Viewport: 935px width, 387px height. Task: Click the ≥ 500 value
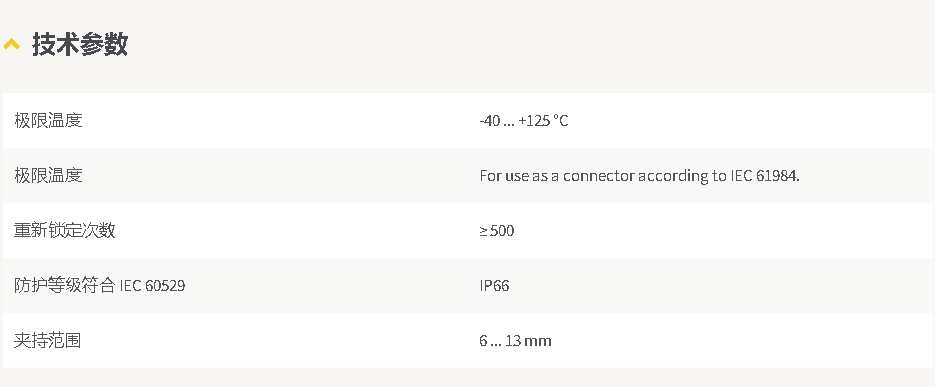point(497,230)
